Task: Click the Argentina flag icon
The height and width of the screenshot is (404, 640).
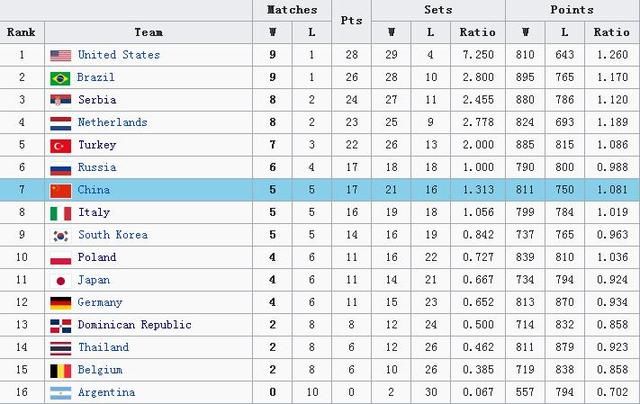Action: [60, 392]
